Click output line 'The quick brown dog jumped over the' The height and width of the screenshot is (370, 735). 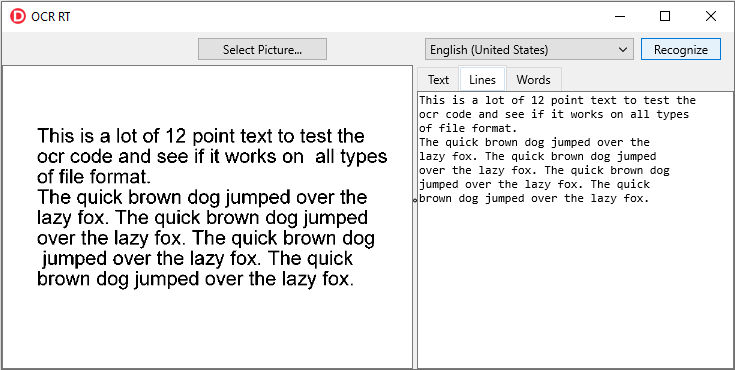[534, 142]
